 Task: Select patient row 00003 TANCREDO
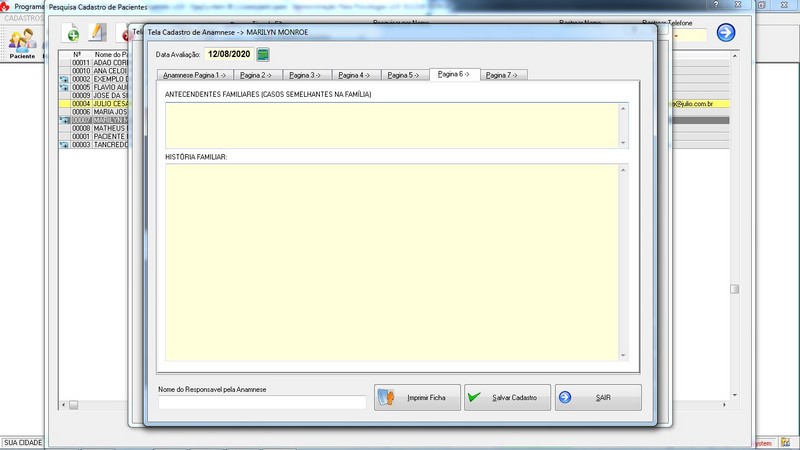94,144
